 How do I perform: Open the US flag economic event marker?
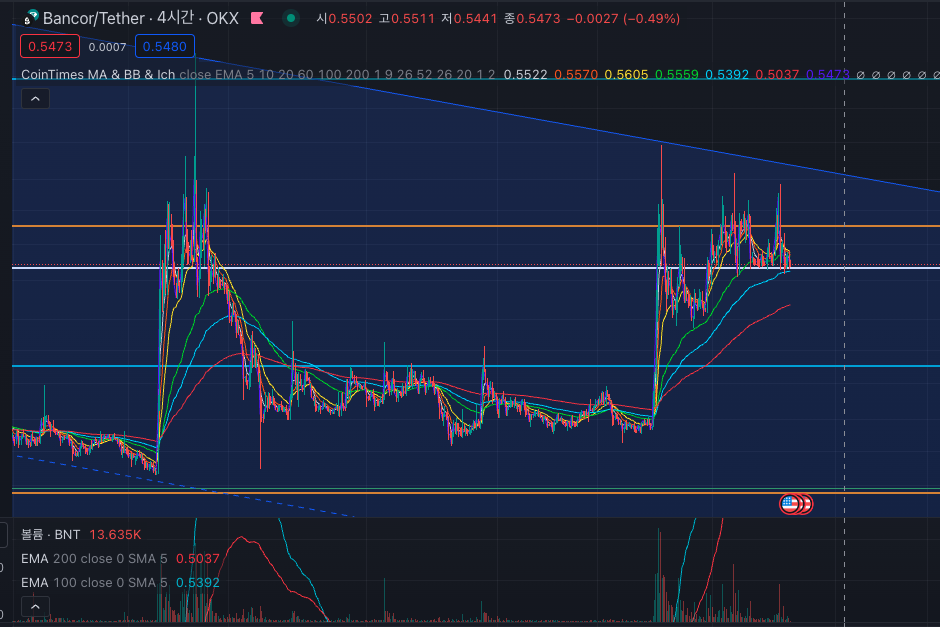point(790,504)
